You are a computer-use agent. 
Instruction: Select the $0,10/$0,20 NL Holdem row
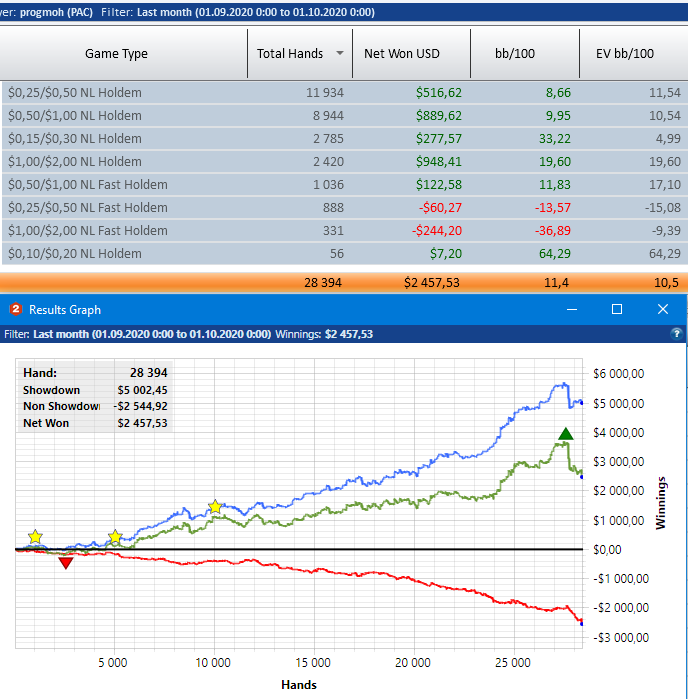(x=345, y=254)
